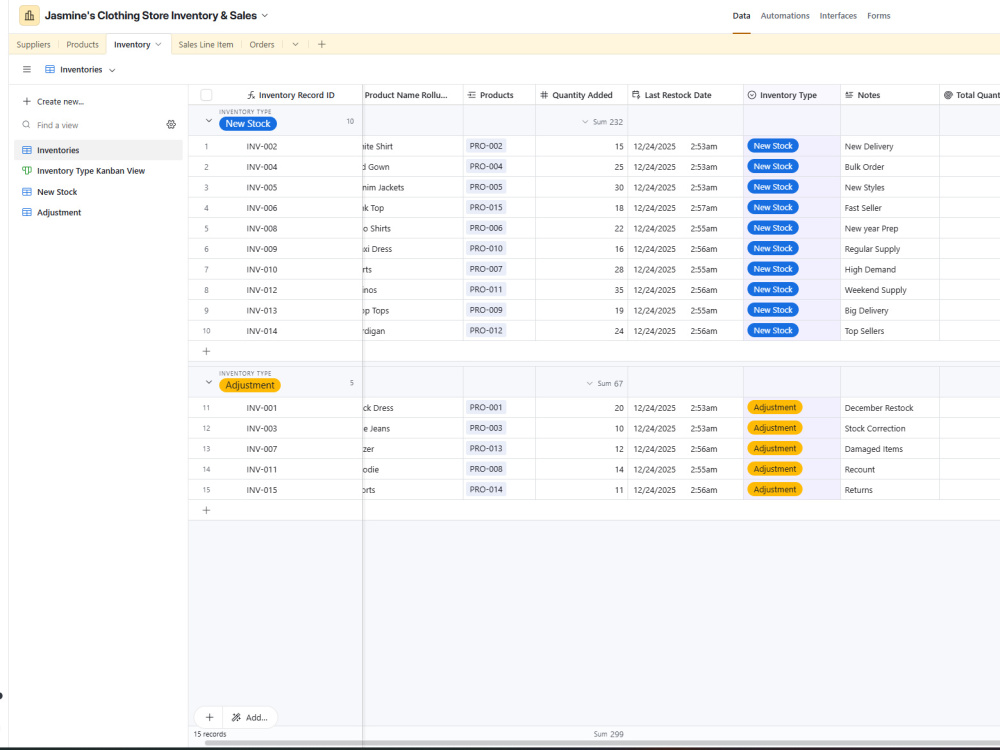Open the New Stock view
The width and height of the screenshot is (1000, 750).
pyautogui.click(x=98, y=192)
